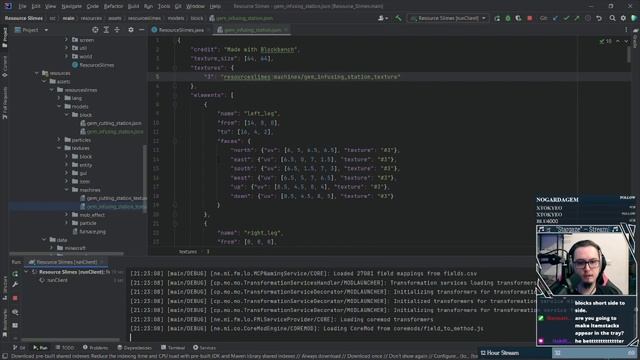Open the run configuration dropdown
The image size is (640, 360).
click(448, 18)
